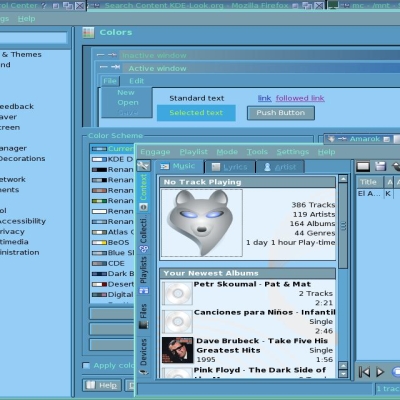Click the Amarok title bar application icon
The height and width of the screenshot is (400, 400).
[x=331, y=139]
